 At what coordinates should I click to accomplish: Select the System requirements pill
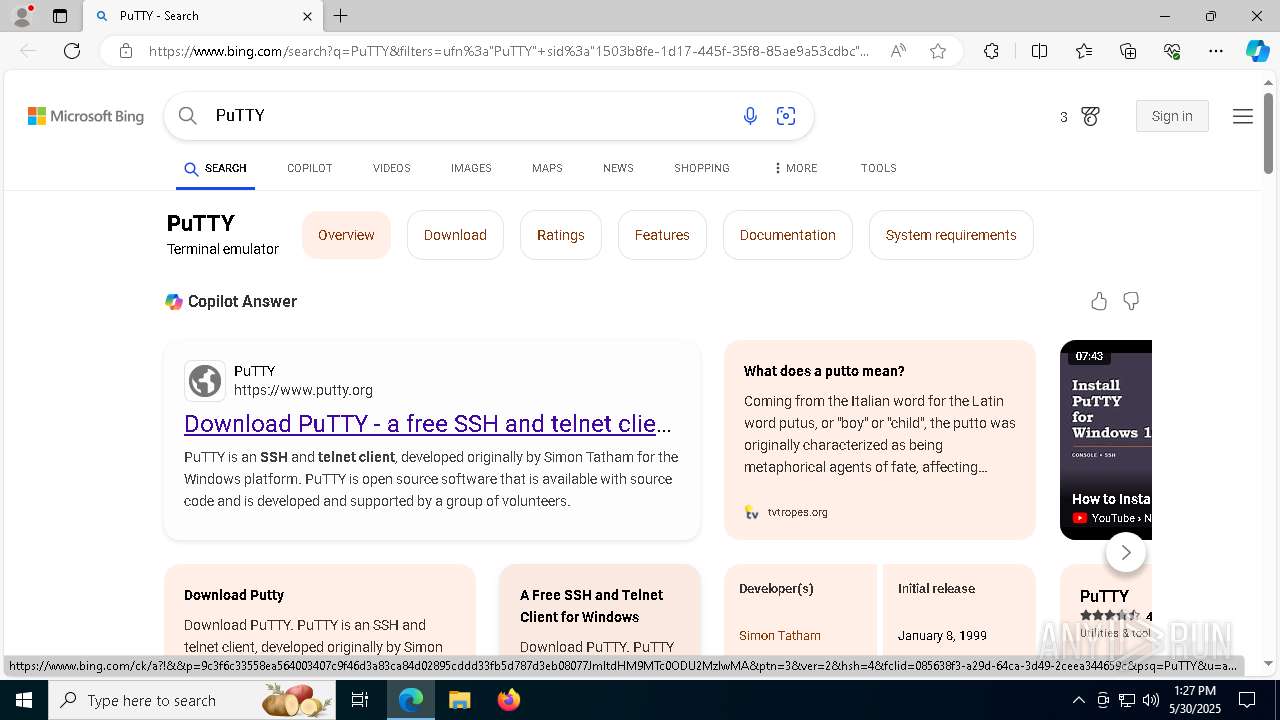951,235
